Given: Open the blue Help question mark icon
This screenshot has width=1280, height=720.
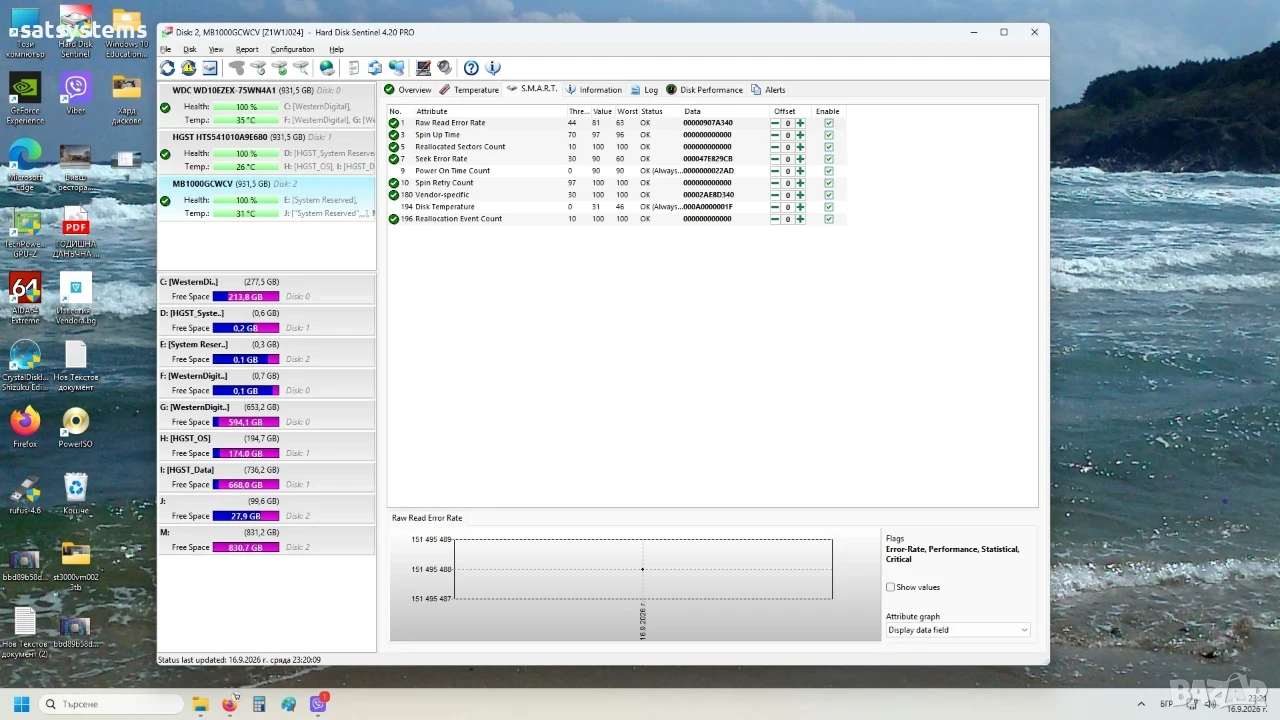Looking at the screenshot, I should 471,68.
